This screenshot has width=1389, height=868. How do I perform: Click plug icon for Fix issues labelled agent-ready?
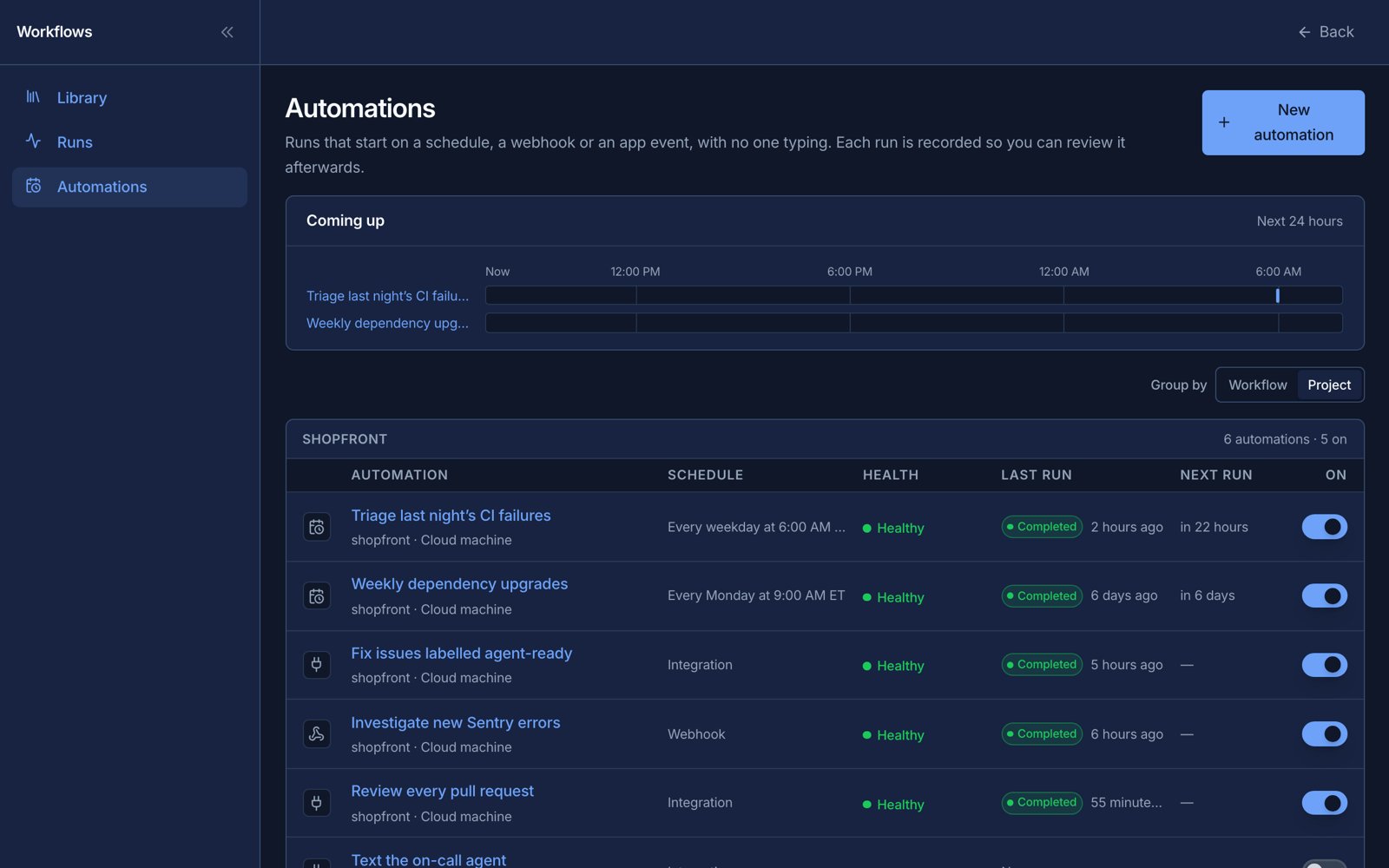317,665
